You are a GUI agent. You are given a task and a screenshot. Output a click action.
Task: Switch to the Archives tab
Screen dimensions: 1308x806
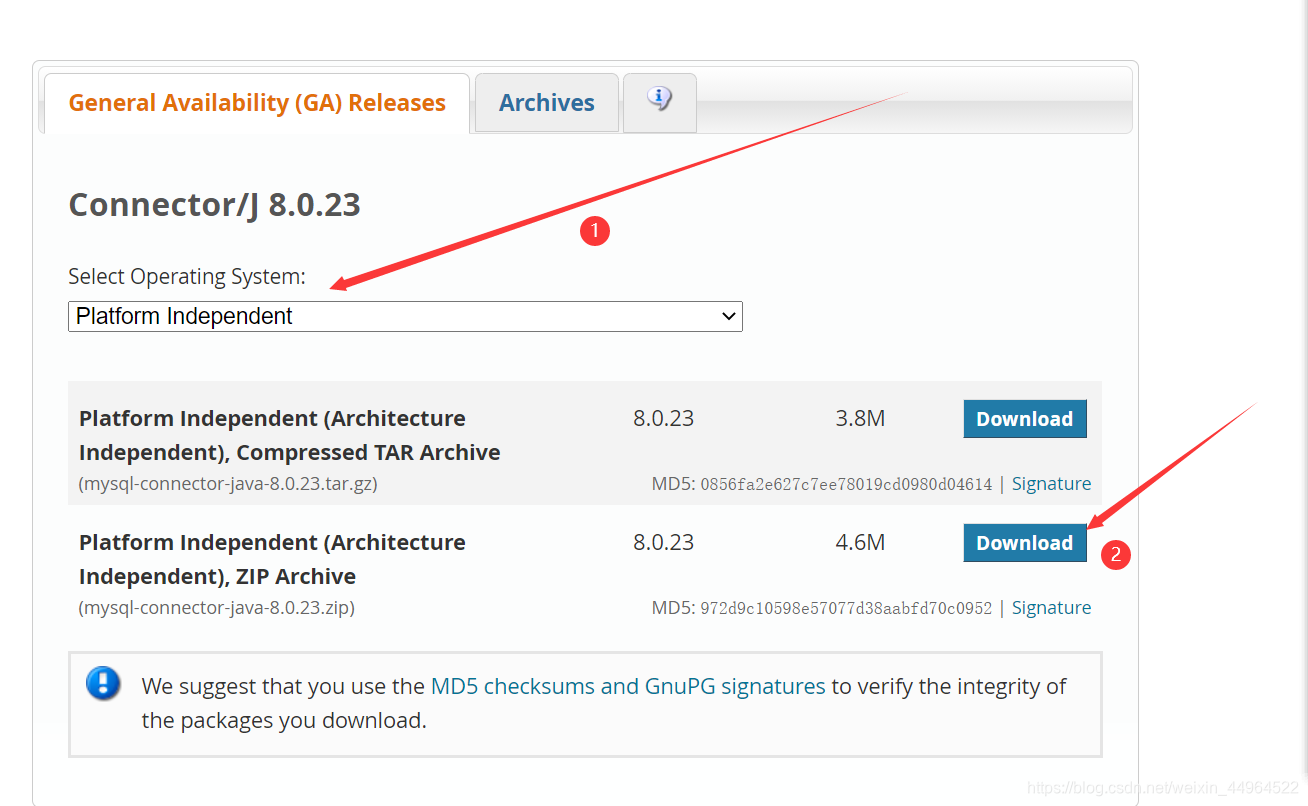(x=547, y=103)
